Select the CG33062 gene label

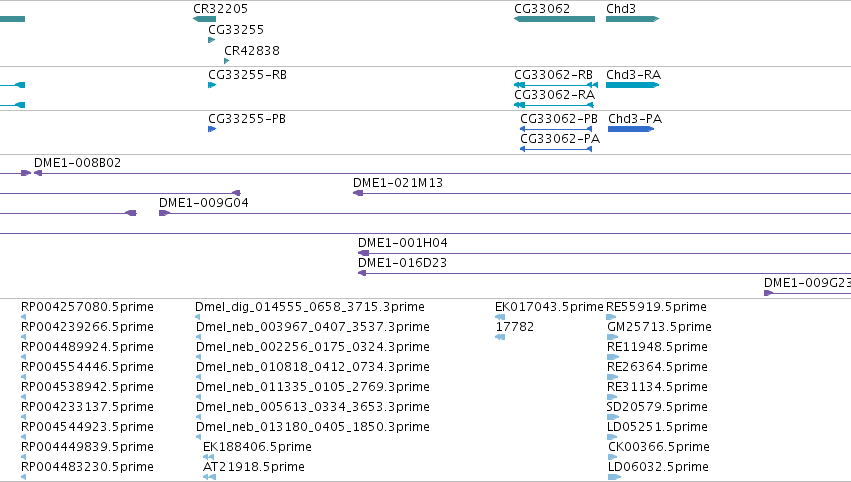542,9
